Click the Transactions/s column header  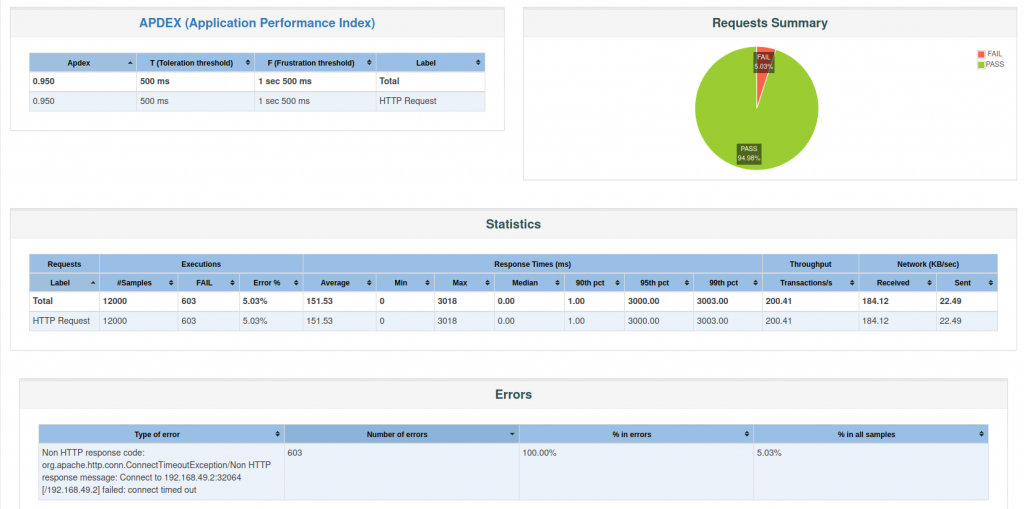pos(810,283)
